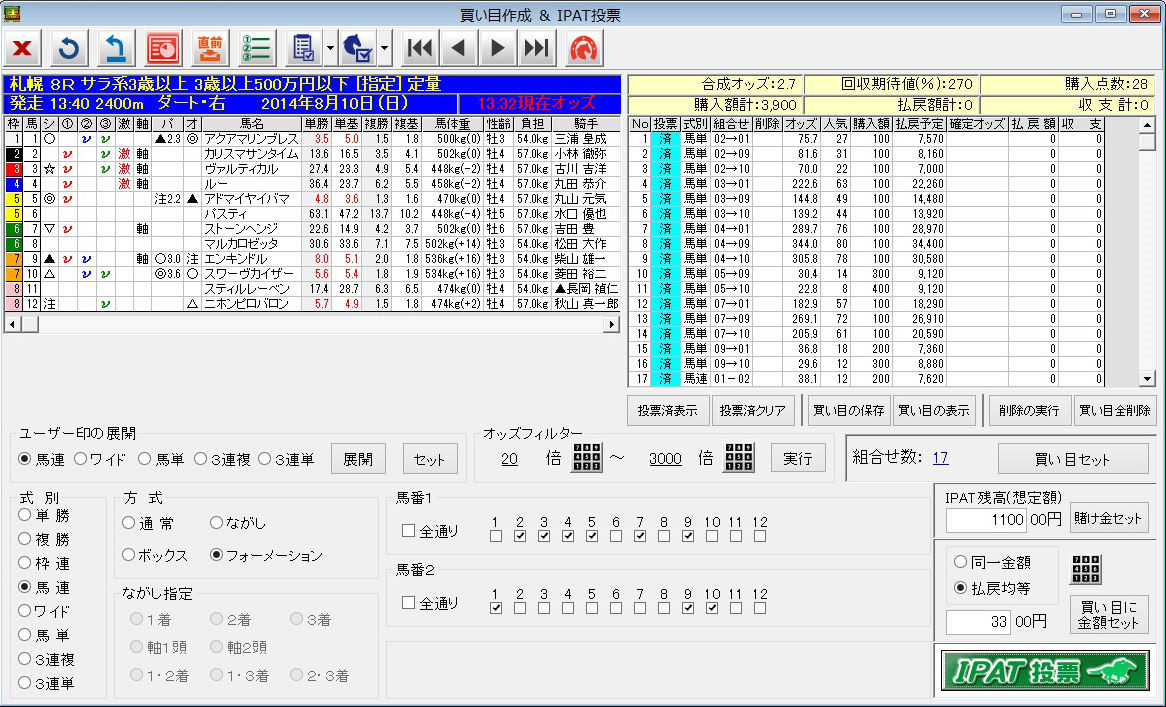Go to next race arrow icon

(x=497, y=49)
